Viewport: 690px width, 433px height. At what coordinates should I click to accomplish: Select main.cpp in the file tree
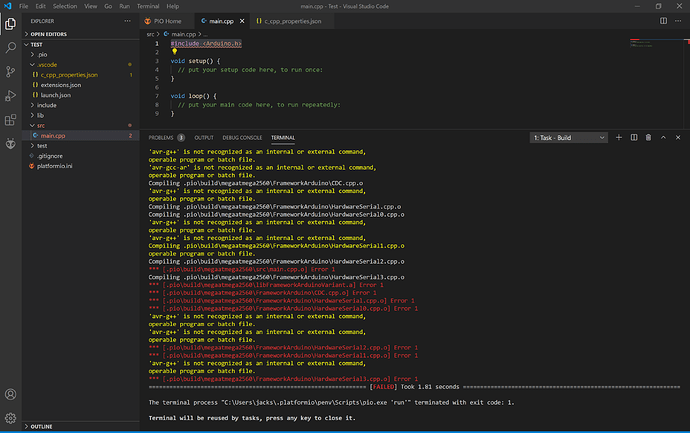[81, 136]
